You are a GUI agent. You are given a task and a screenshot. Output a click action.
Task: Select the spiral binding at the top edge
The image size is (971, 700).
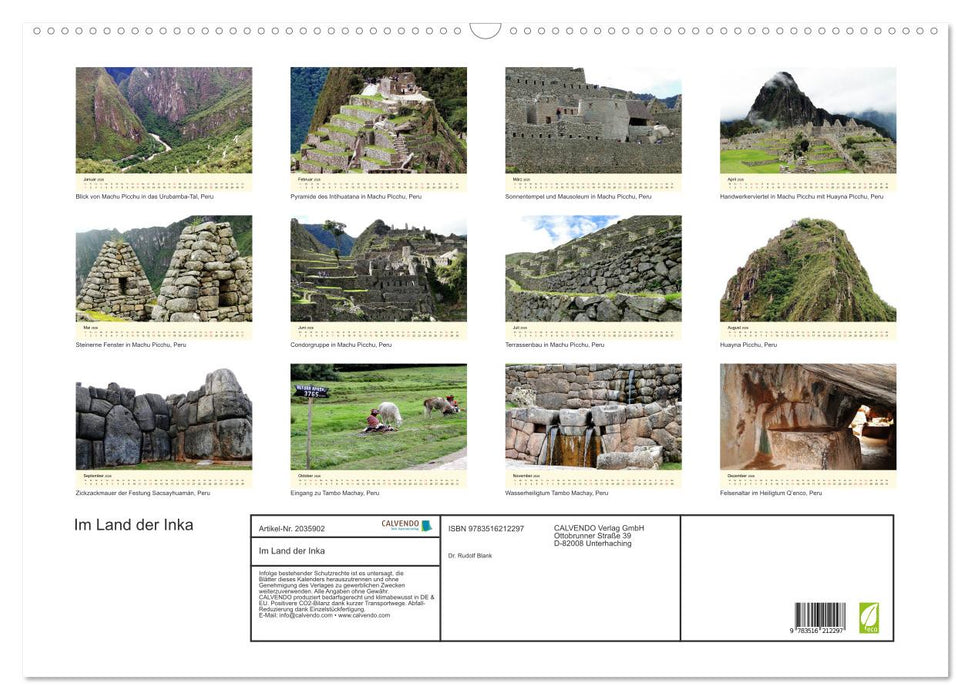pyautogui.click(x=485, y=30)
